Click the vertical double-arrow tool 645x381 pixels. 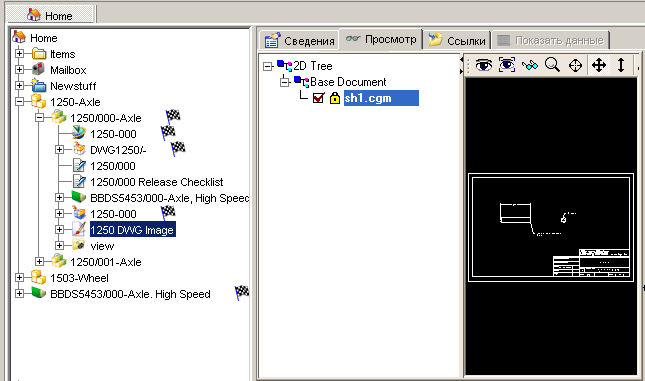click(621, 65)
